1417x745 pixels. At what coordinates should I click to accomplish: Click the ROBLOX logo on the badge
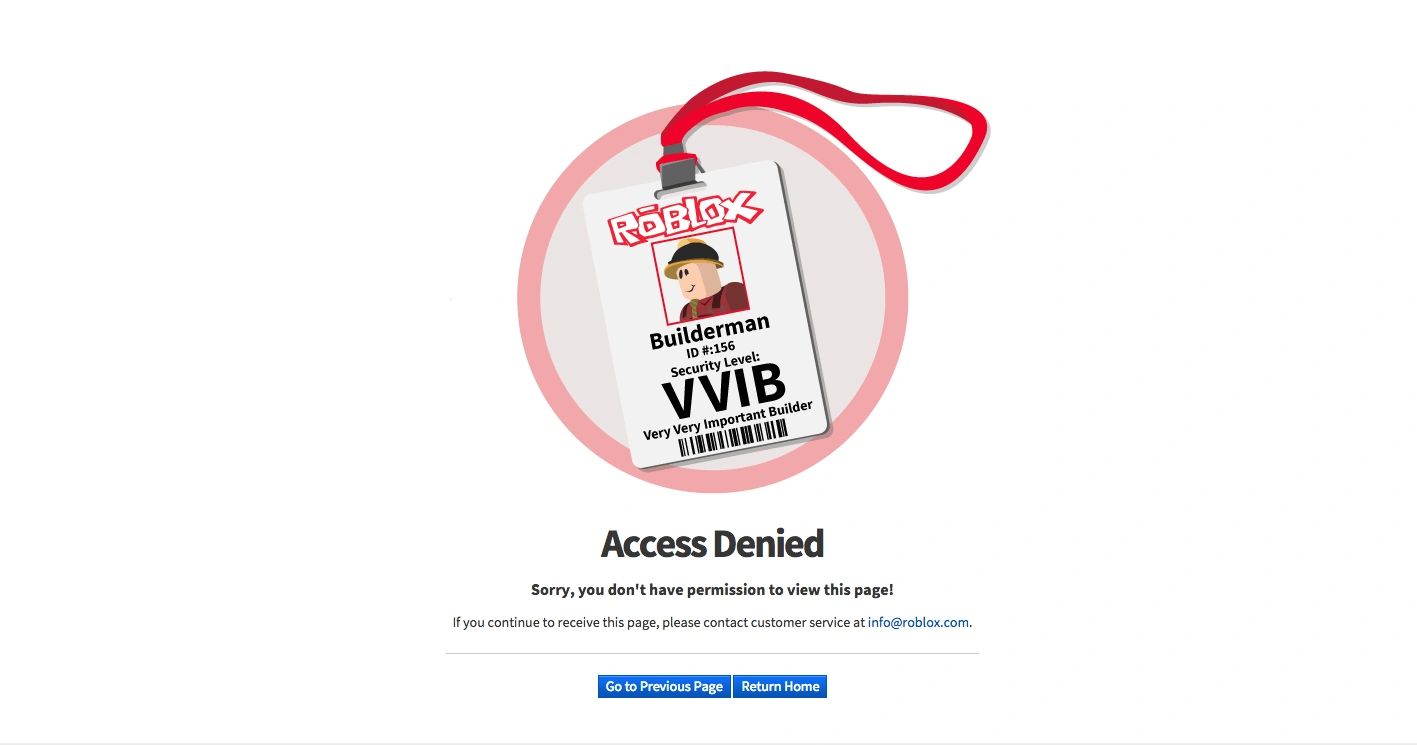click(x=685, y=219)
